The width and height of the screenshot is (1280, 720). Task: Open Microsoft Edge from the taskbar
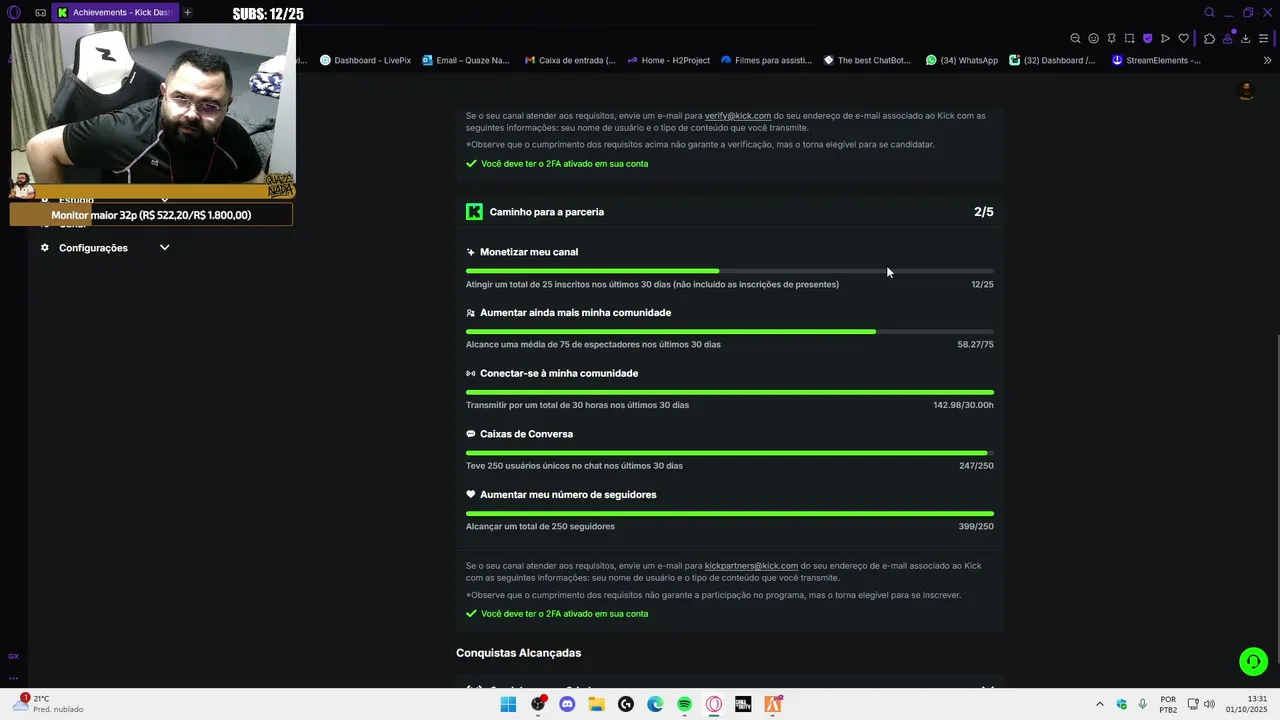click(655, 704)
